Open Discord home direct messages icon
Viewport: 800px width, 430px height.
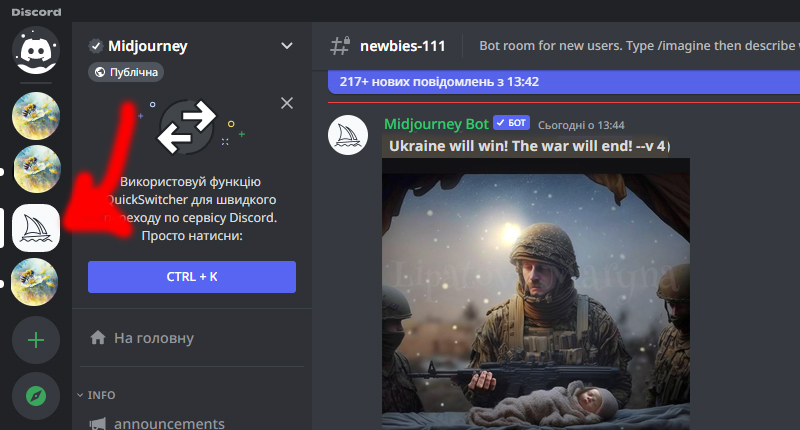click(x=36, y=50)
